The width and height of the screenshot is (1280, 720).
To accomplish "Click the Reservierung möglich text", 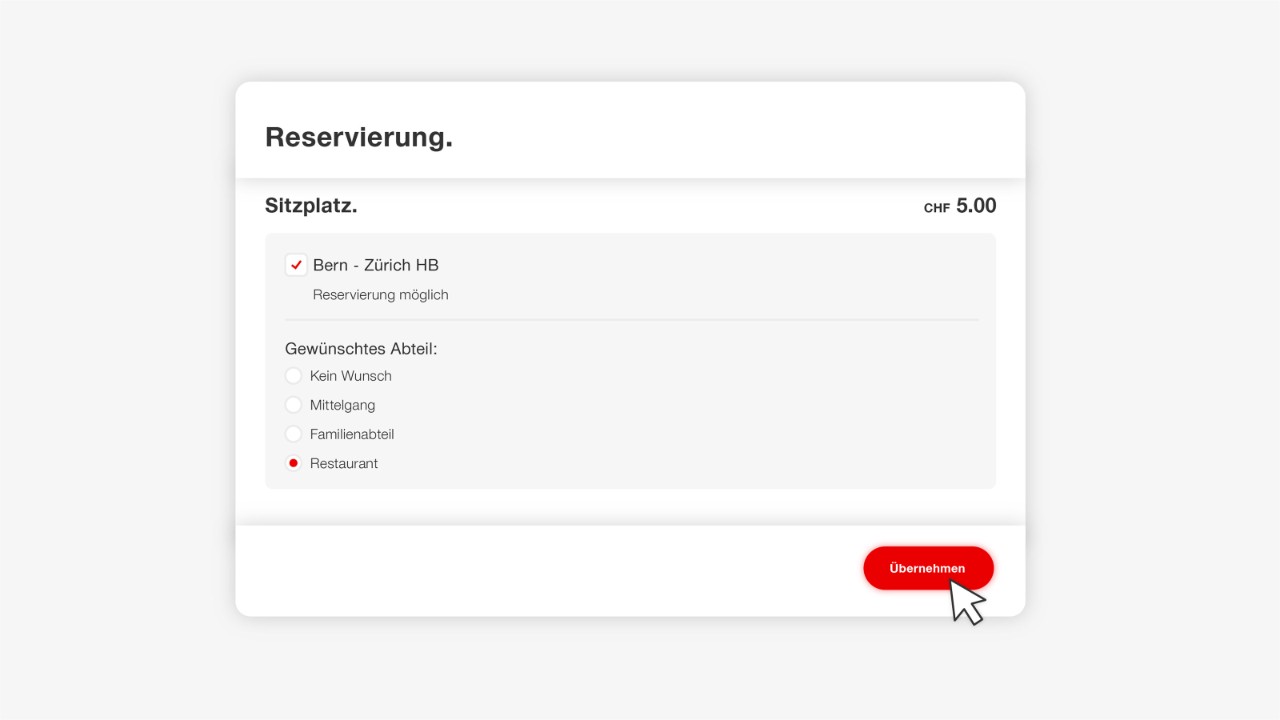I will tap(380, 294).
